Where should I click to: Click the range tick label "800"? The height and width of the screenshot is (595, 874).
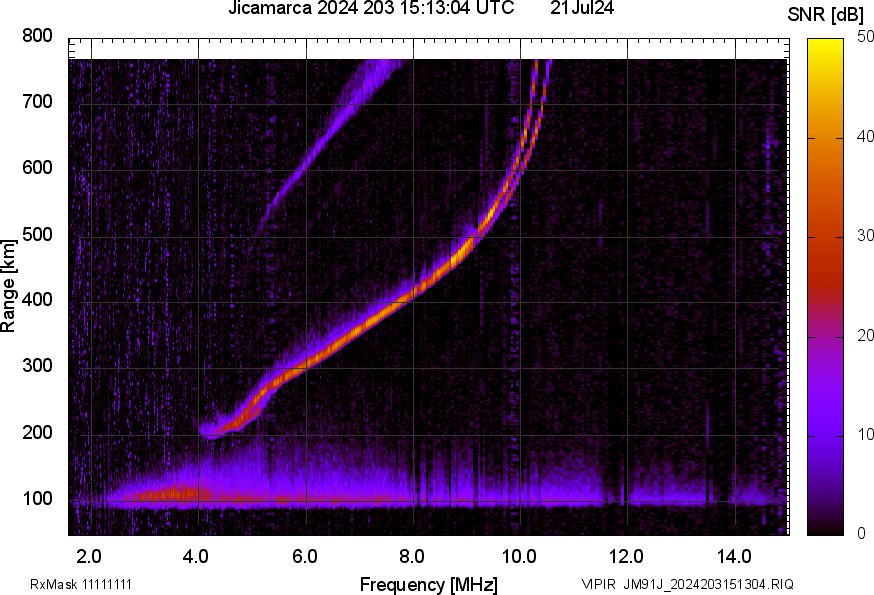tap(37, 36)
